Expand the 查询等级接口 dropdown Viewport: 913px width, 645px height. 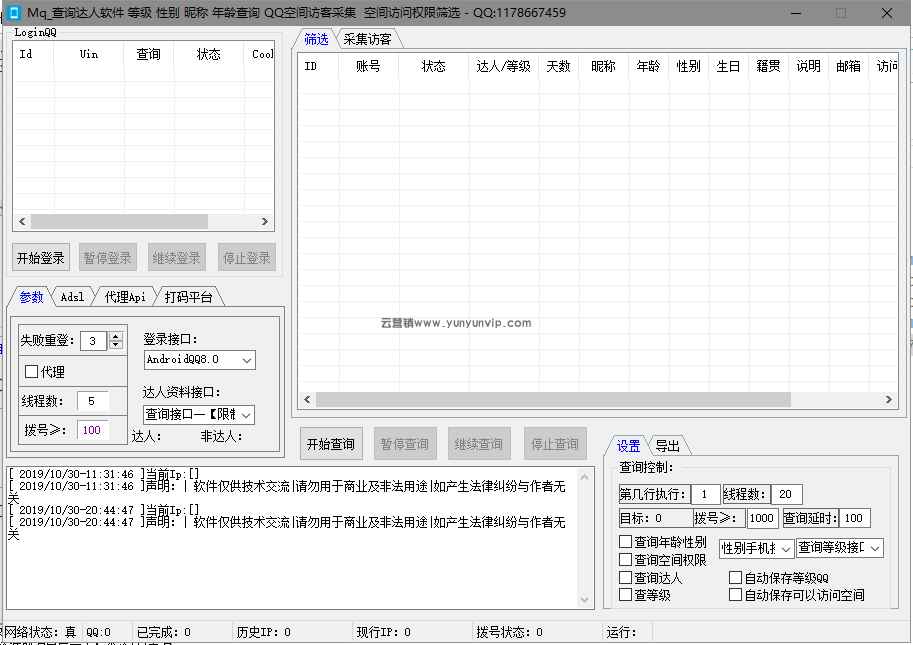point(840,548)
